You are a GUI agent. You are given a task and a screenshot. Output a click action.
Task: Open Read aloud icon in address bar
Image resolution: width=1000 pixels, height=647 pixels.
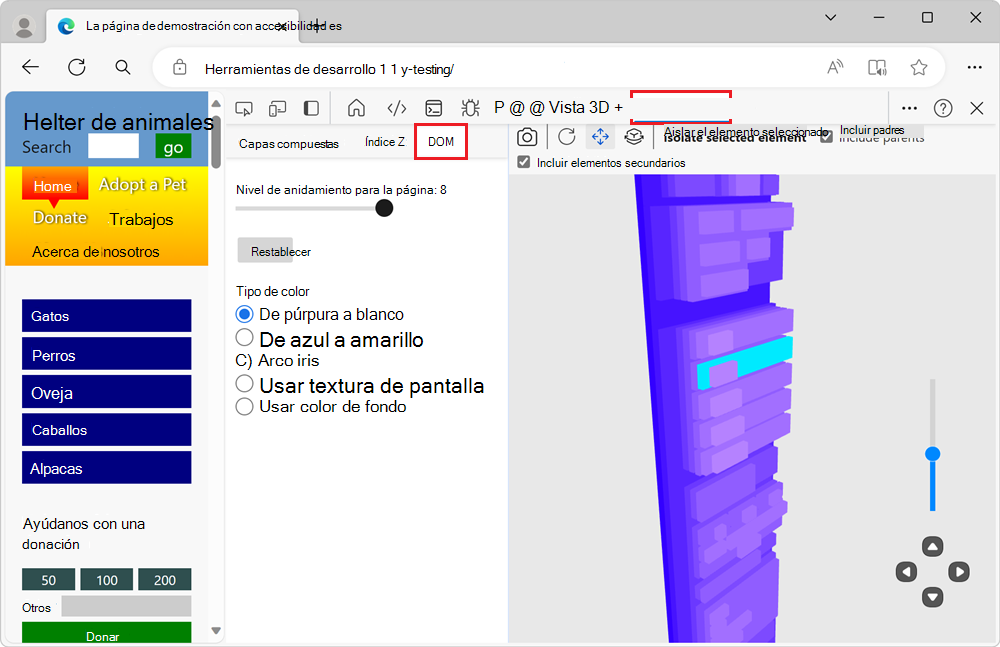point(835,67)
